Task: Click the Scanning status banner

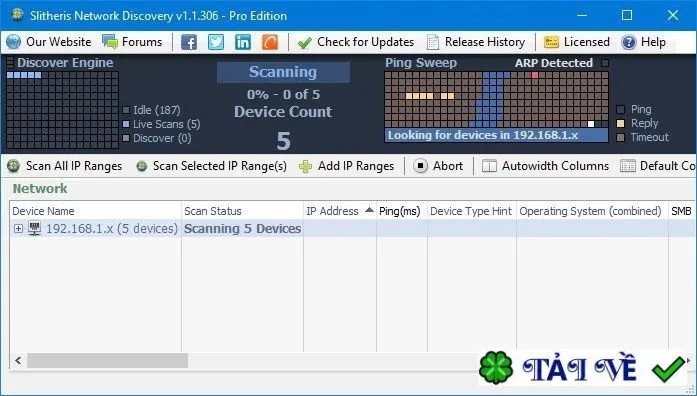Action: [x=283, y=72]
